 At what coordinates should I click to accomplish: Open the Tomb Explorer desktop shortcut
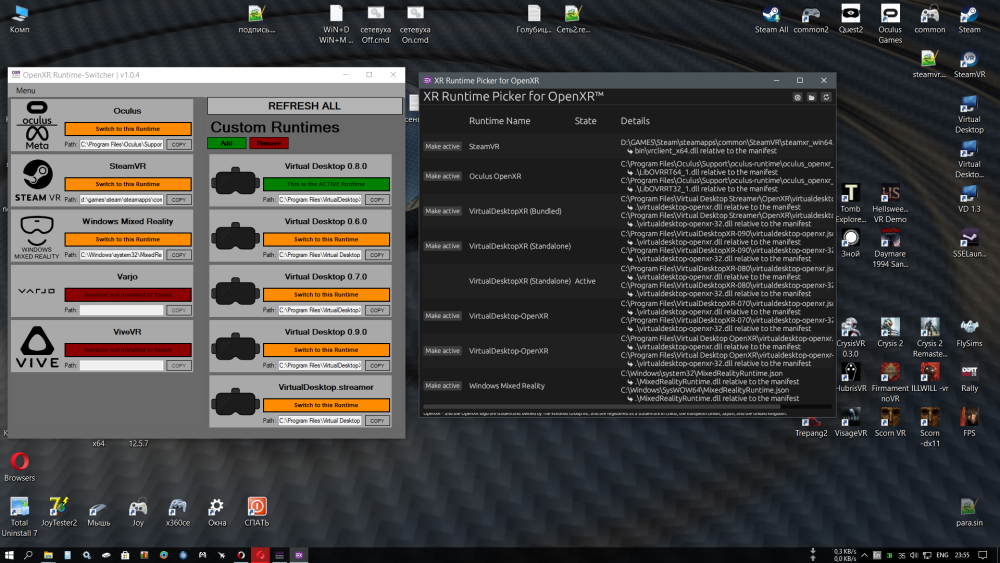click(x=850, y=204)
